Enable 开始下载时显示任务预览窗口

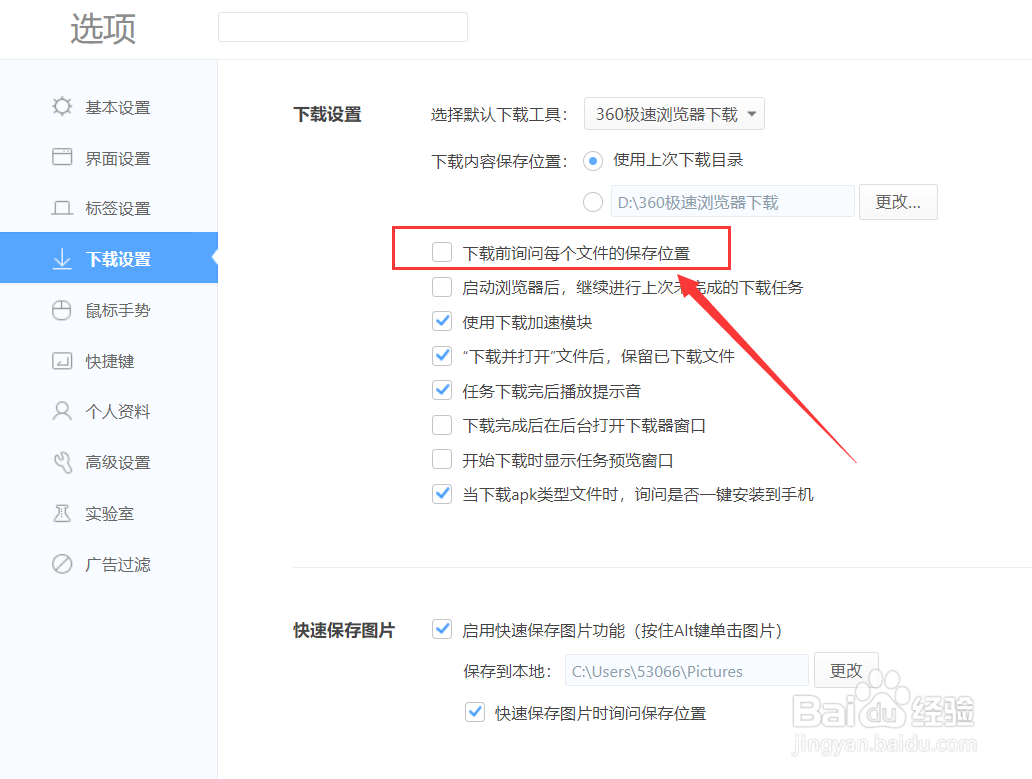pyautogui.click(x=442, y=459)
